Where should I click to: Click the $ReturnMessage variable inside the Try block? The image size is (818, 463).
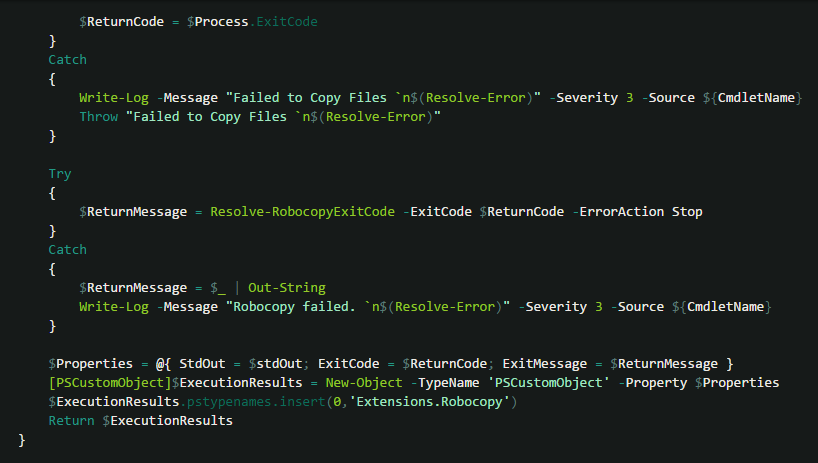tap(133, 212)
